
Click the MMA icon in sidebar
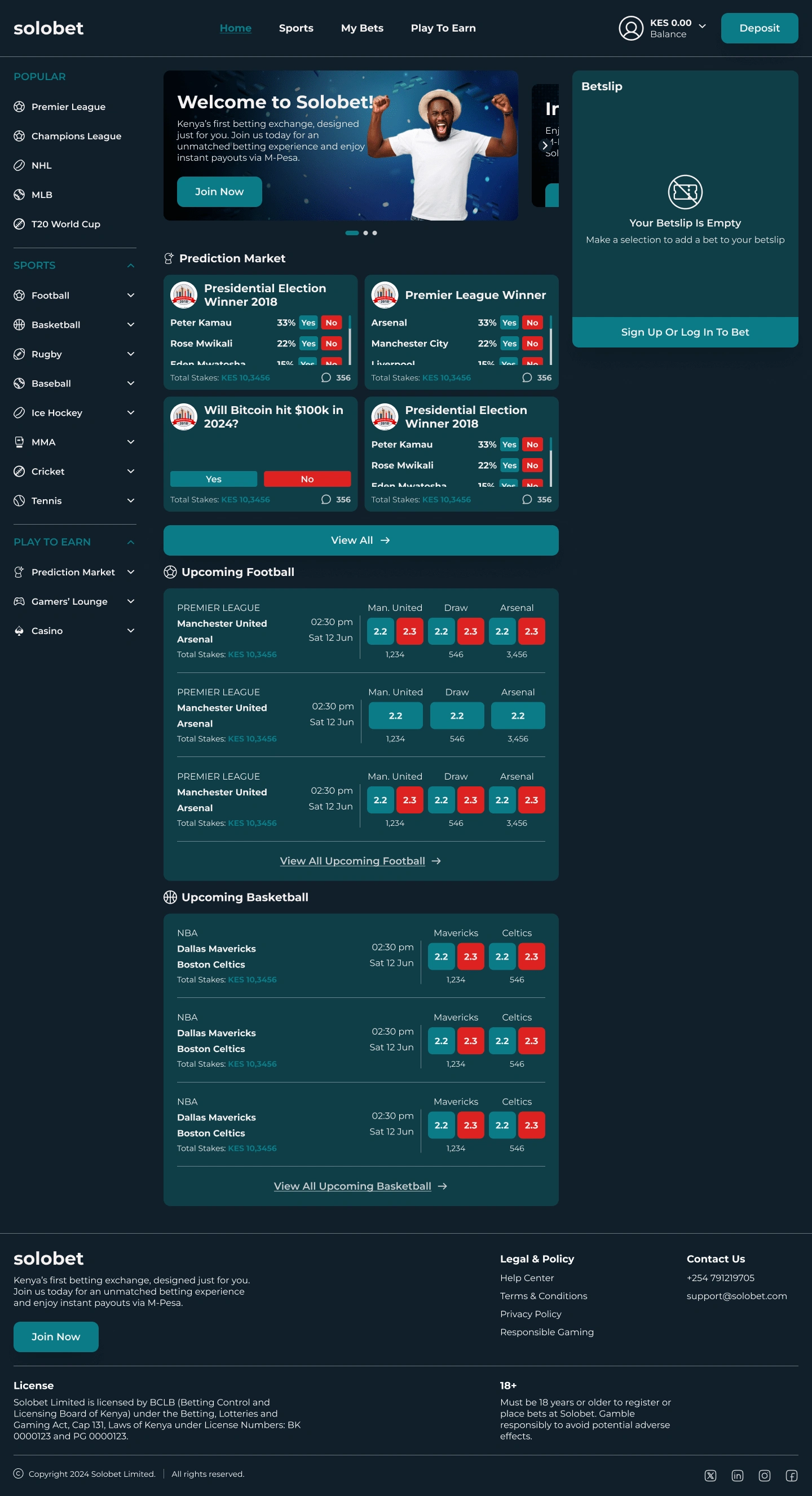19,442
